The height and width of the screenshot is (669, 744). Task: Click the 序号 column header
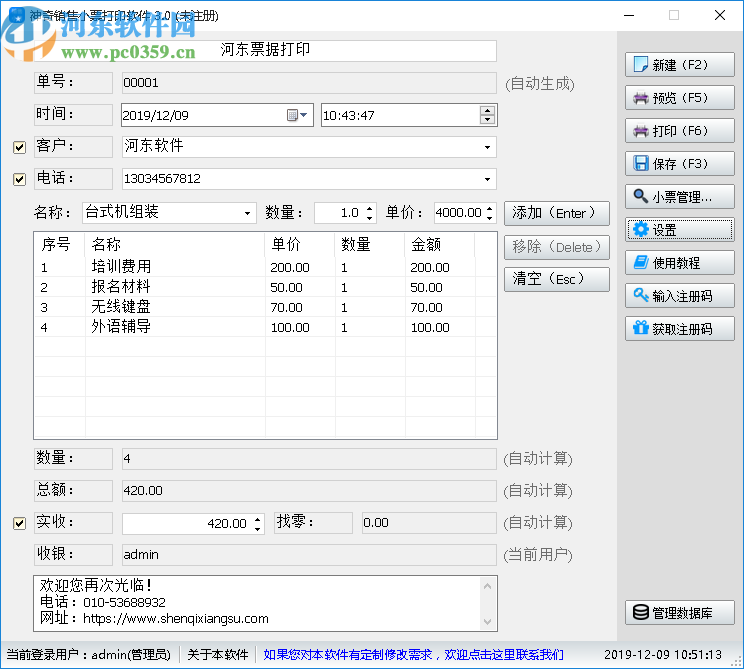tap(59, 244)
